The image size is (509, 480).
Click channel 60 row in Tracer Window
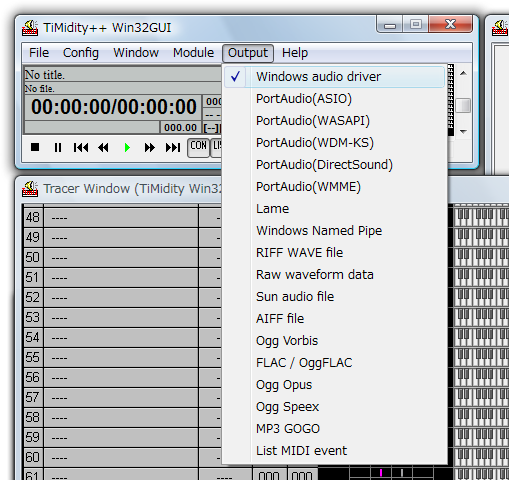pyautogui.click(x=123, y=458)
